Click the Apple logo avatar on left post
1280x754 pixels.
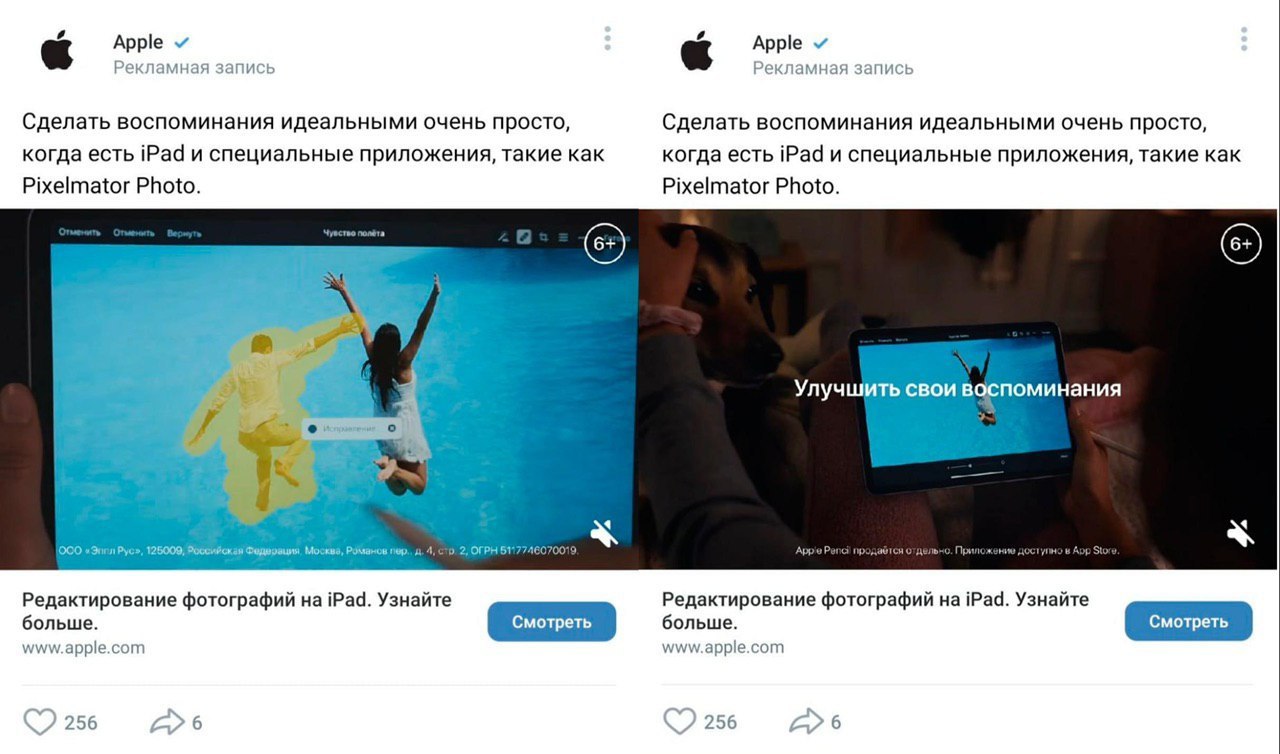pos(57,51)
